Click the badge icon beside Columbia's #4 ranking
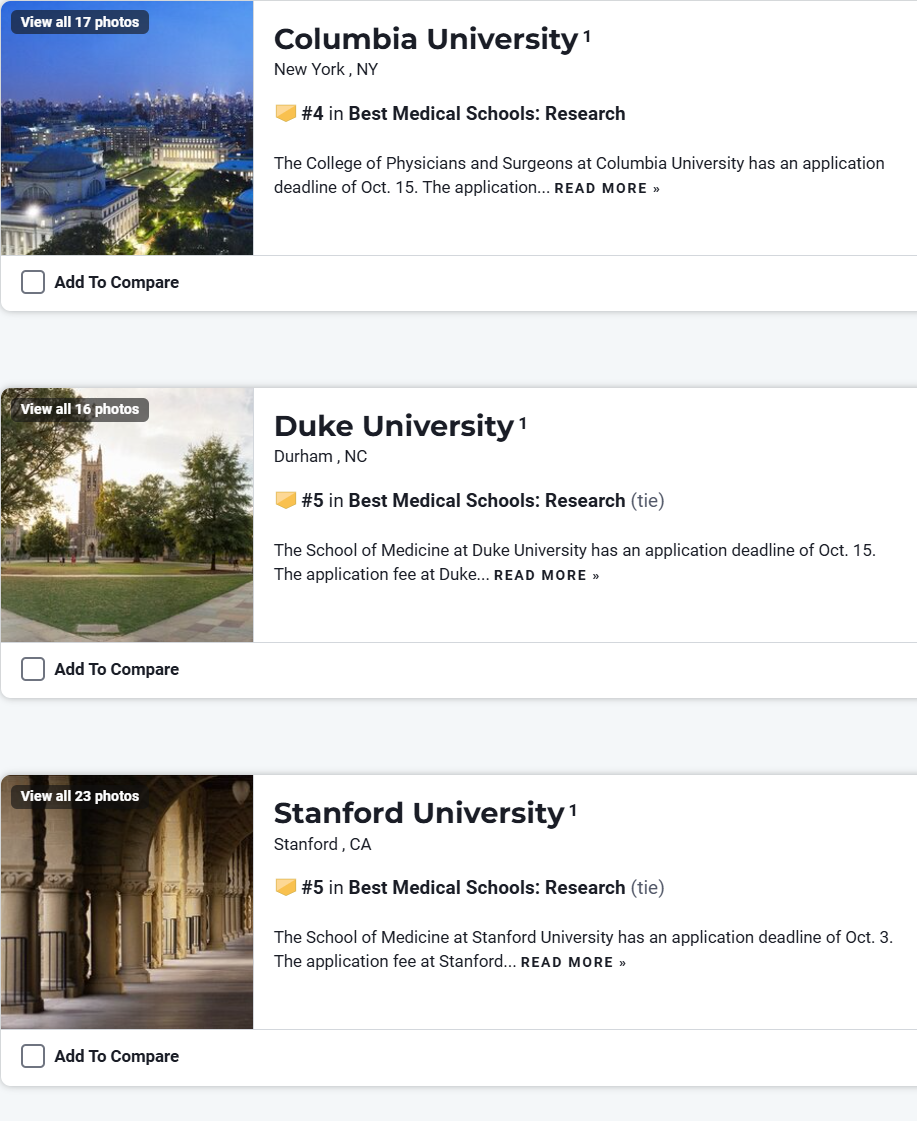 [x=285, y=114]
